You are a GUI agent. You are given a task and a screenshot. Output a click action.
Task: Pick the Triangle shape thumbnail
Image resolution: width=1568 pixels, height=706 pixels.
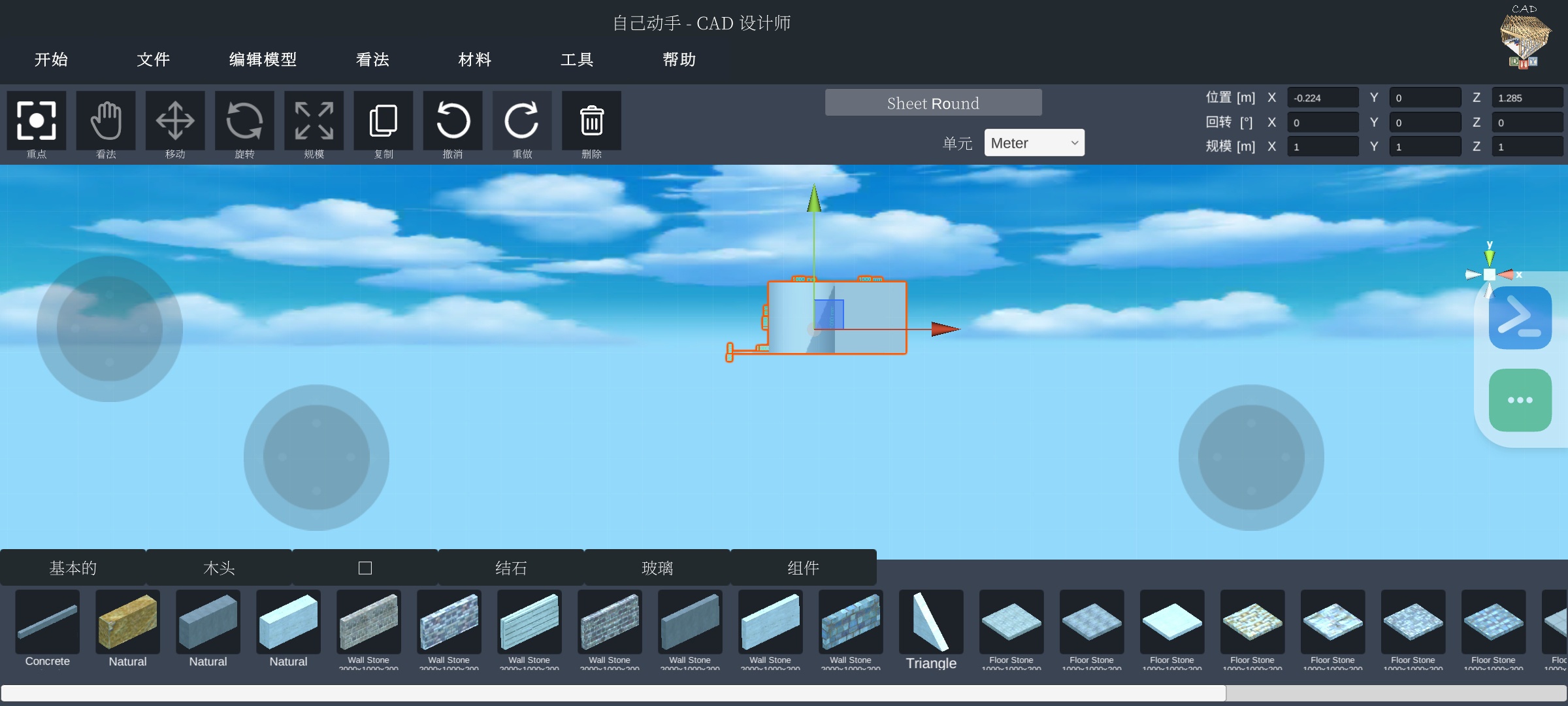(931, 622)
